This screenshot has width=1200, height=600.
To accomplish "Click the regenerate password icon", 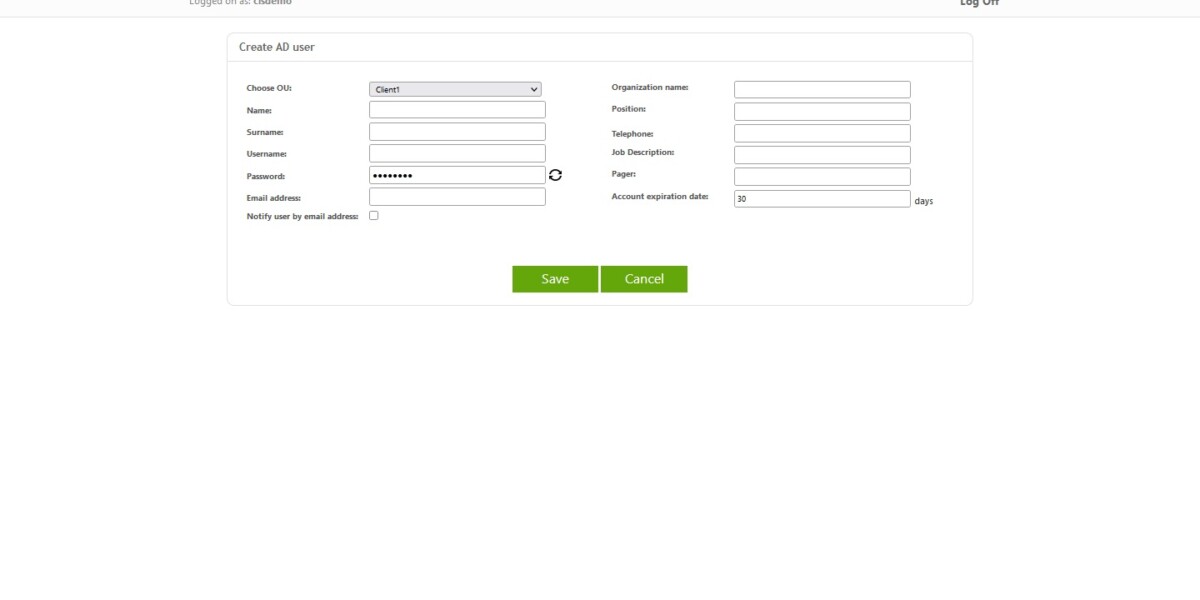I will coord(557,174).
